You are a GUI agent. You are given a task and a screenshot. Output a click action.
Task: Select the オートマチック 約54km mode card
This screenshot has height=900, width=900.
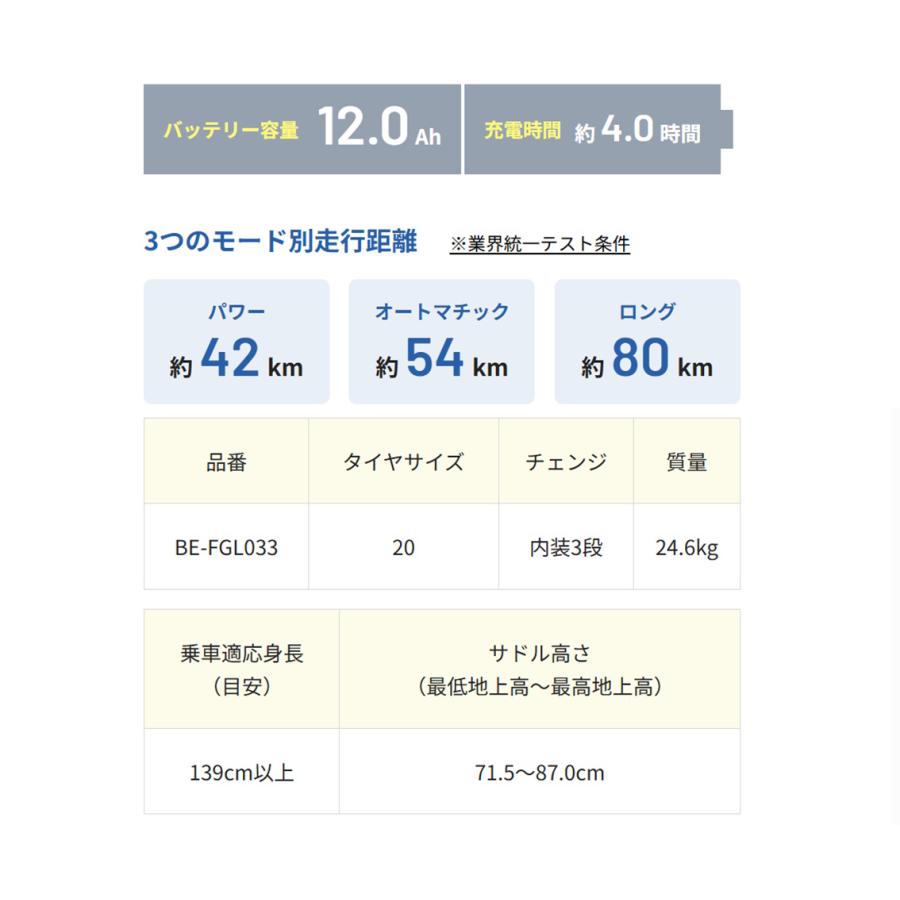tap(441, 341)
